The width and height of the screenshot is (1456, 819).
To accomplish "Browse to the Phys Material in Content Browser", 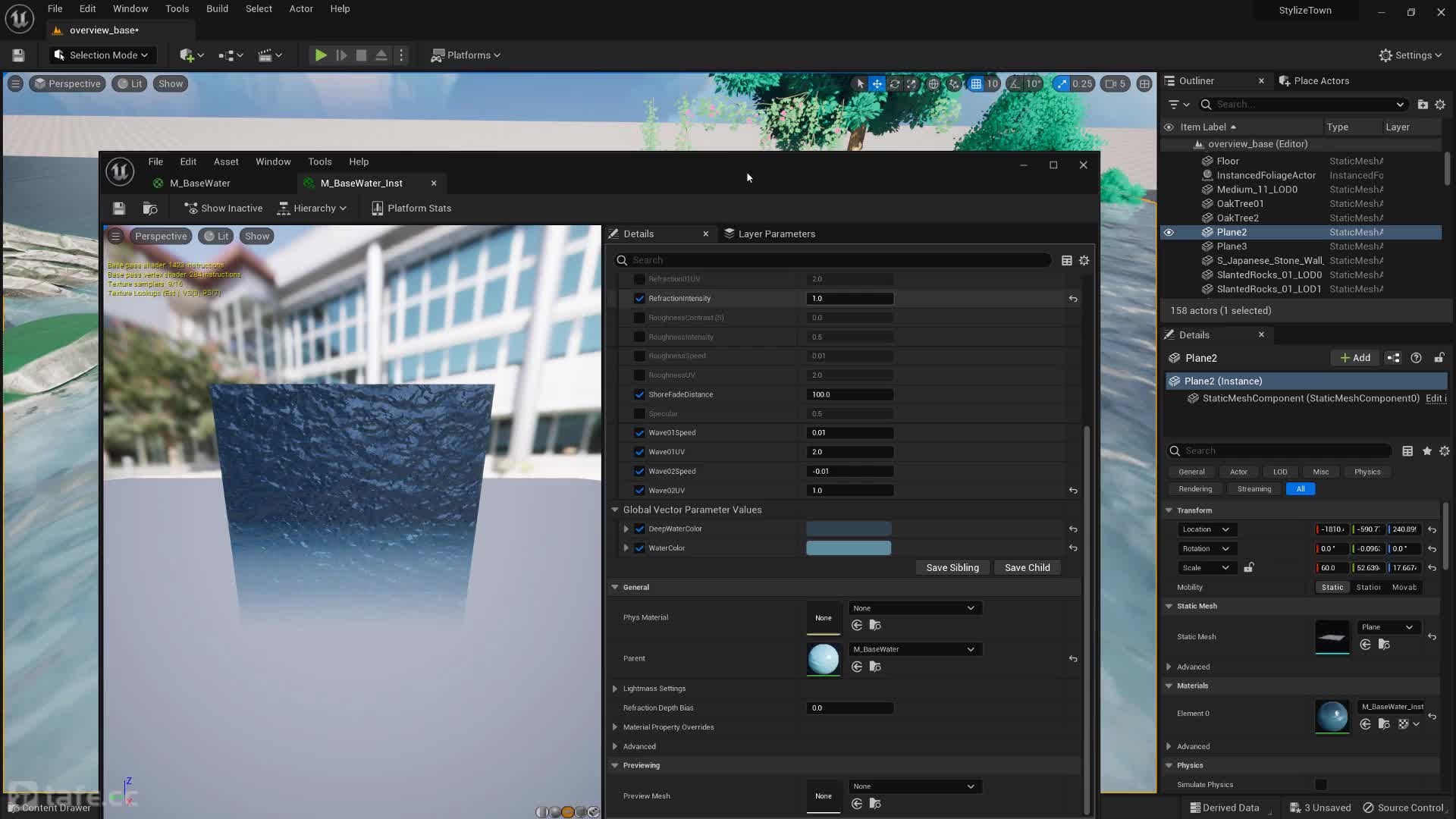I will click(875, 626).
